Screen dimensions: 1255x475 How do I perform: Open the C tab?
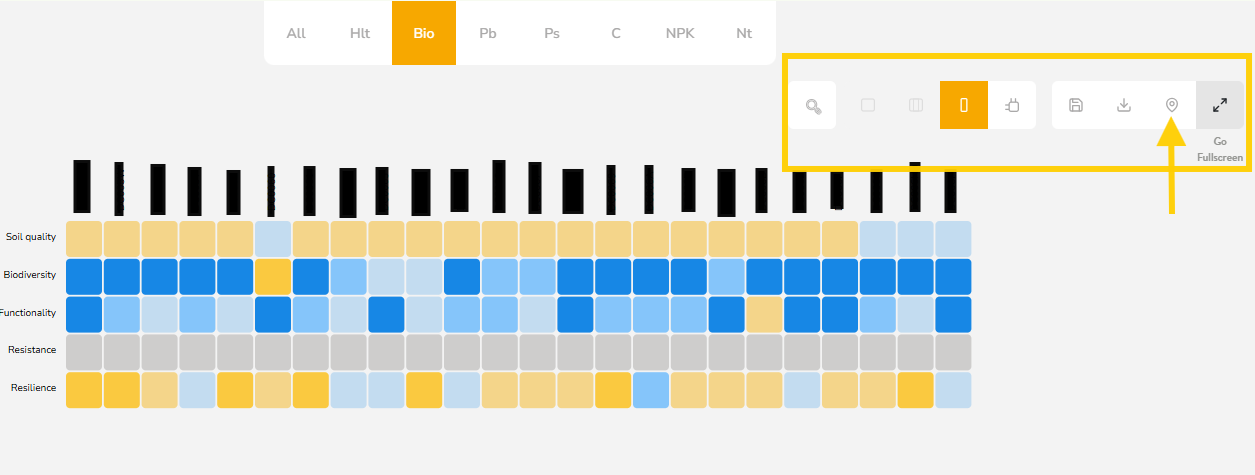pos(616,33)
